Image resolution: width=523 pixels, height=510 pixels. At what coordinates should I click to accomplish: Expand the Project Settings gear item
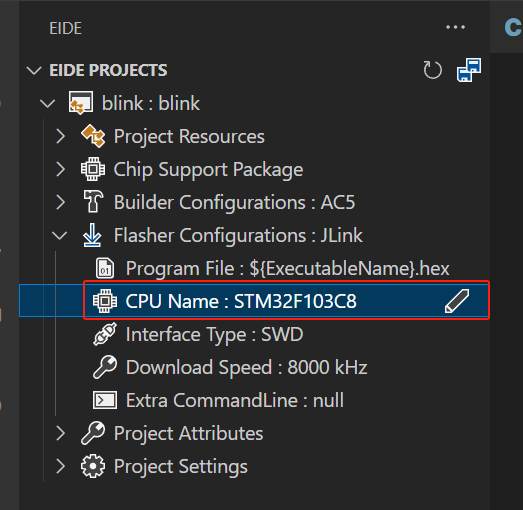(x=60, y=466)
